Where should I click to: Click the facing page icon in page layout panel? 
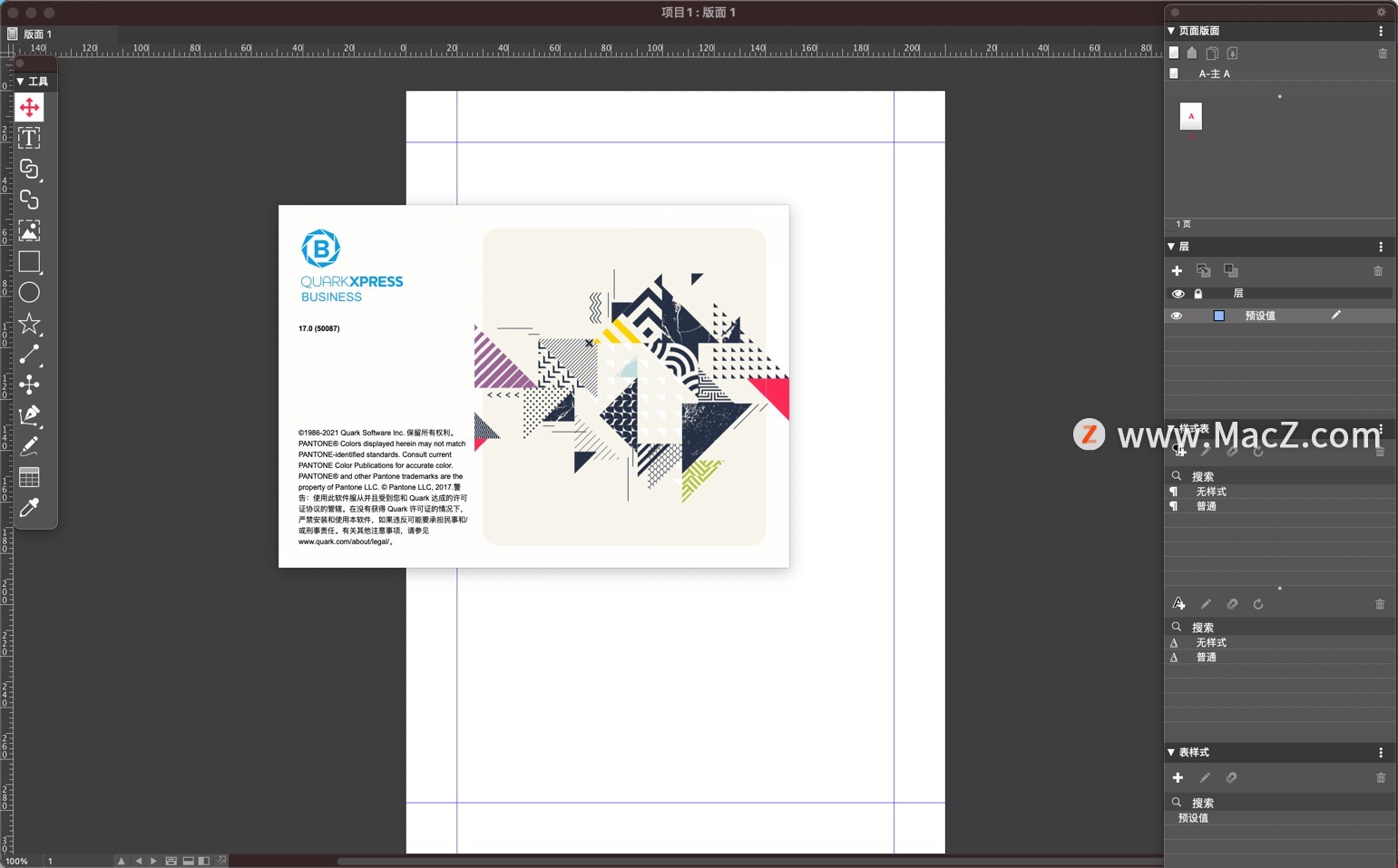[1192, 53]
